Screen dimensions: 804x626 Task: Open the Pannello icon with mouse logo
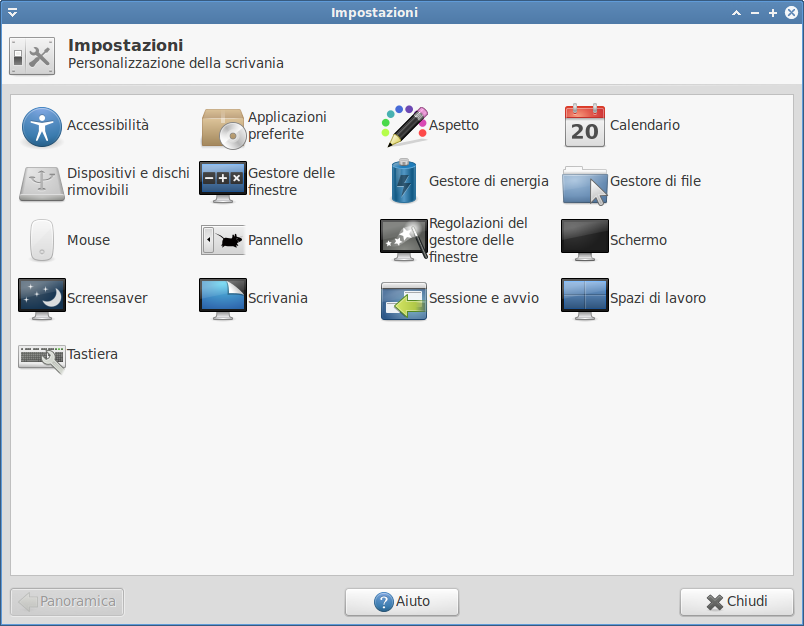[223, 240]
